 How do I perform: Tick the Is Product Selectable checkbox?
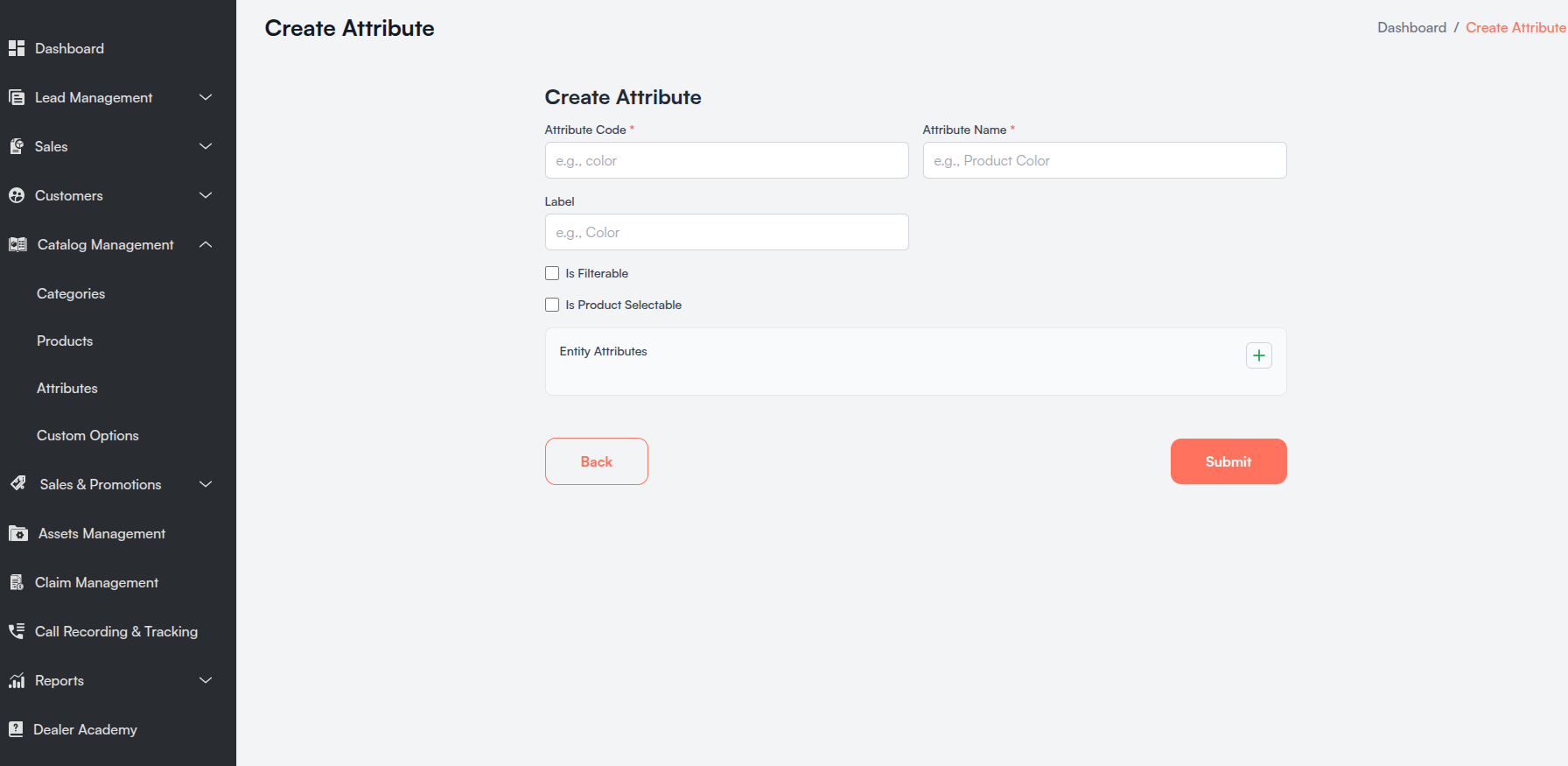click(552, 305)
